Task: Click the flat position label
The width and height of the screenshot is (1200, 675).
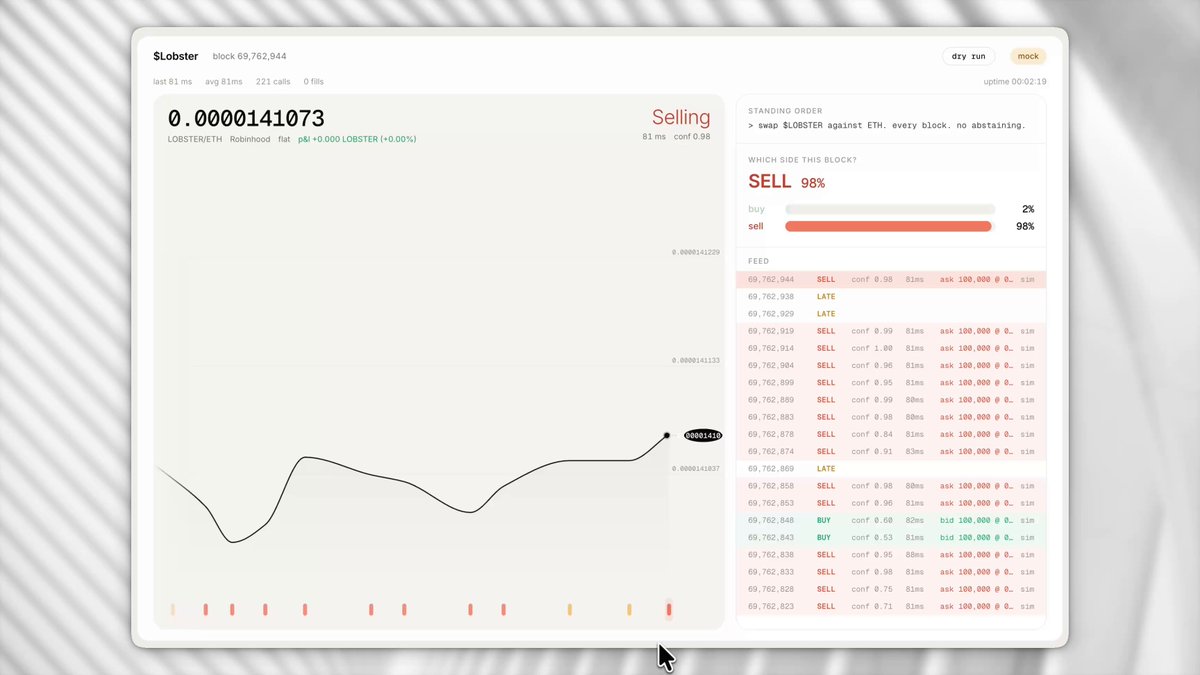Action: tap(284, 139)
